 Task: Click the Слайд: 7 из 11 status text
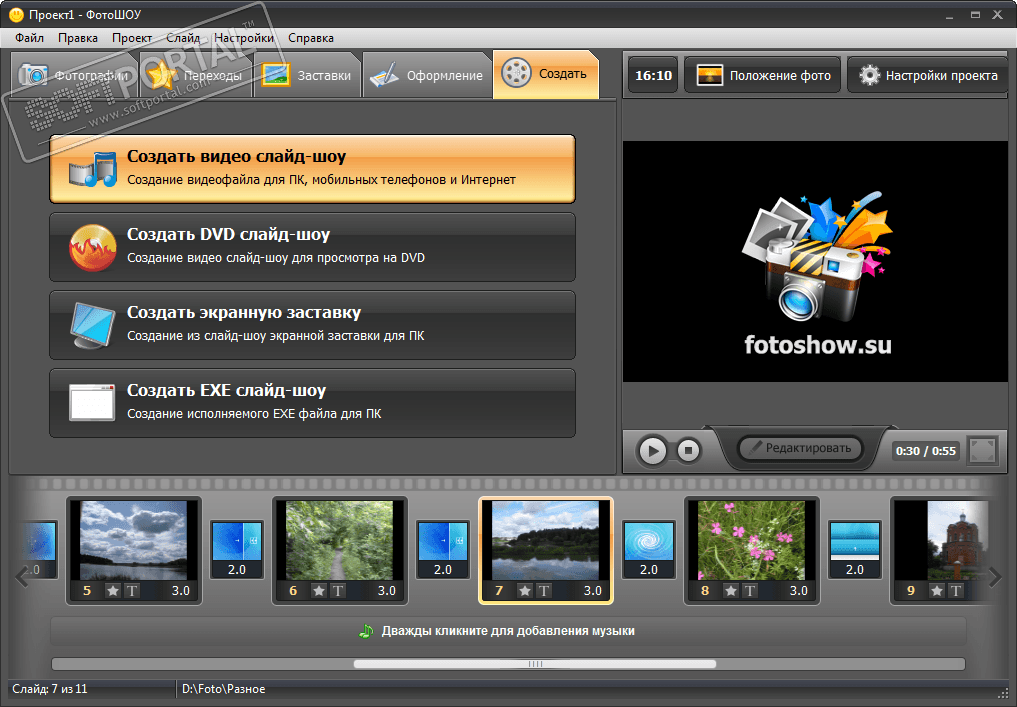point(50,689)
